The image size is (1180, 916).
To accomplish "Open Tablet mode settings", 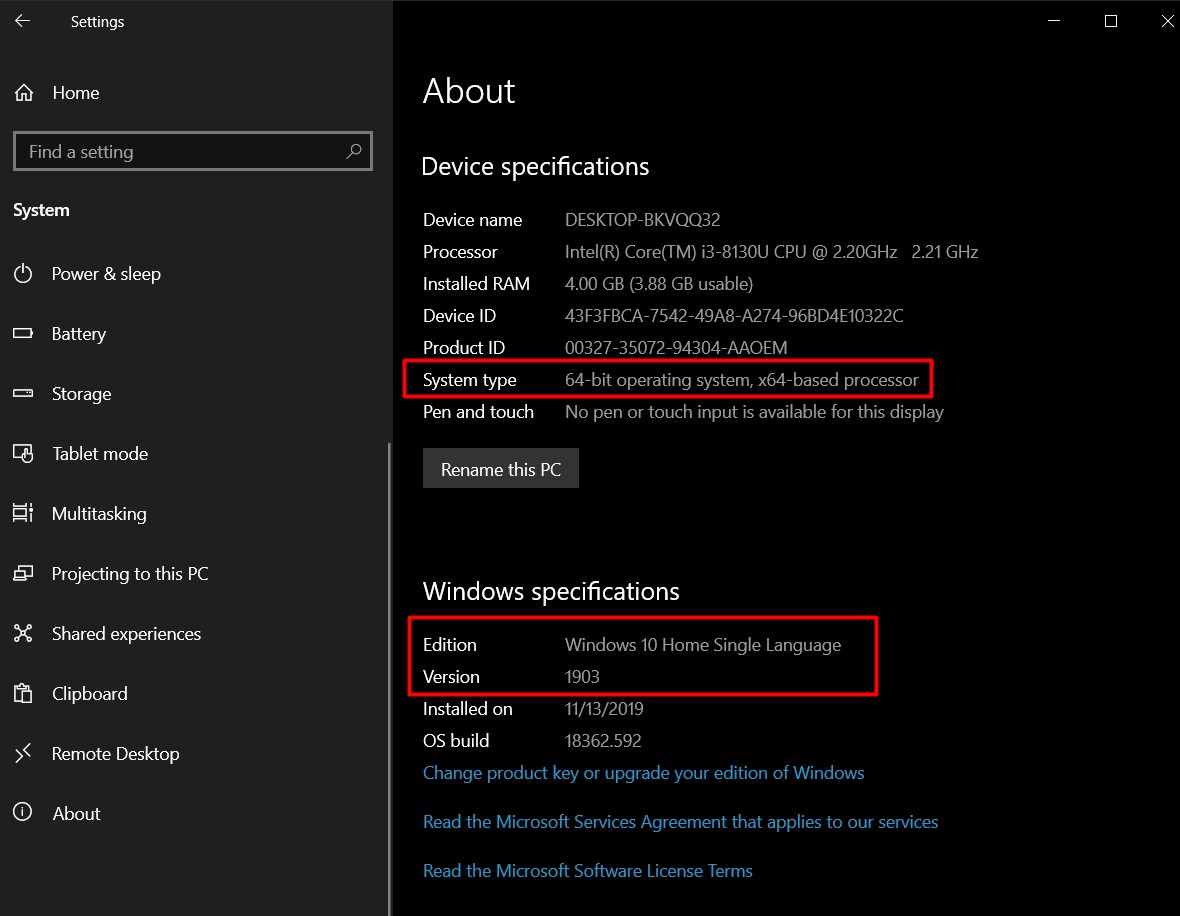I will tap(100, 454).
